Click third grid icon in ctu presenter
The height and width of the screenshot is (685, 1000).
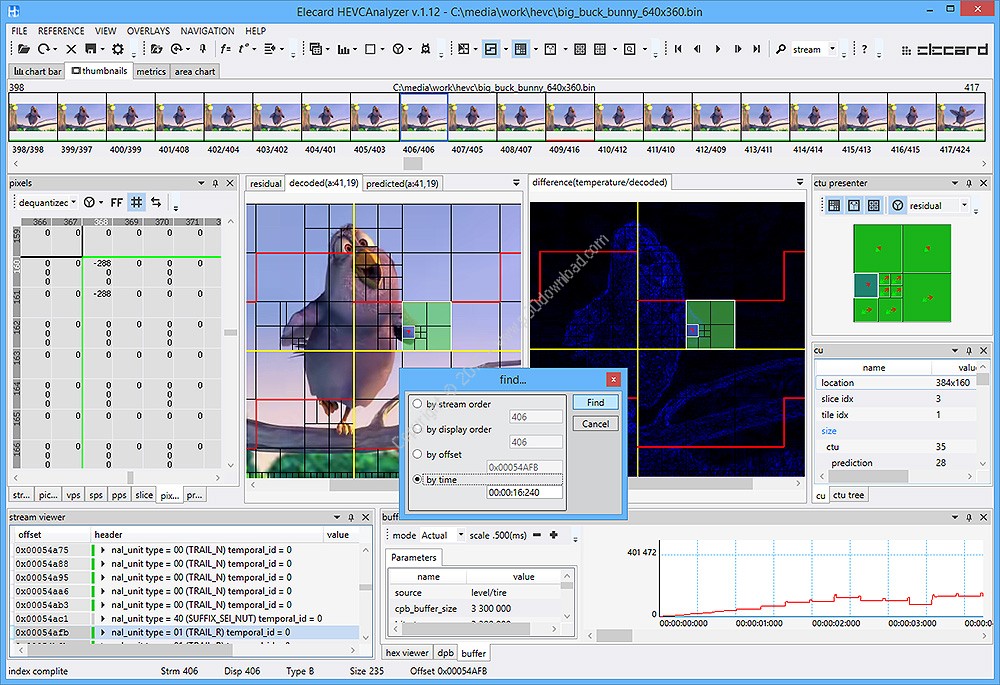(x=874, y=205)
